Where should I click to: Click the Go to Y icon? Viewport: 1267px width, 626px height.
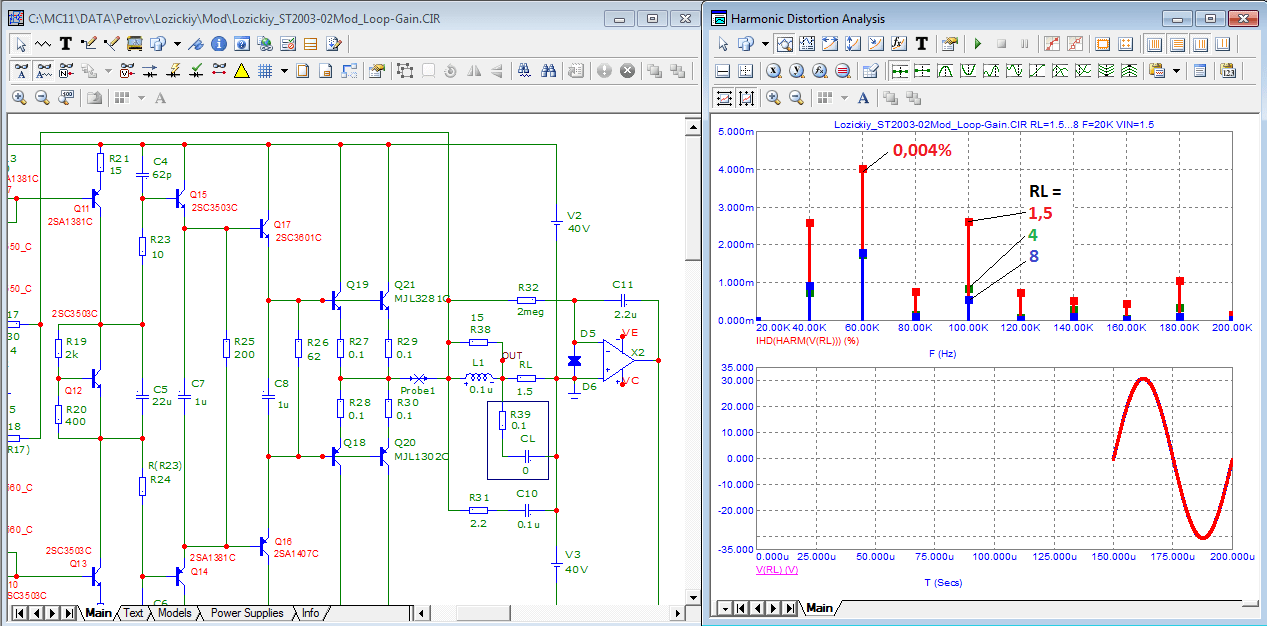click(797, 71)
